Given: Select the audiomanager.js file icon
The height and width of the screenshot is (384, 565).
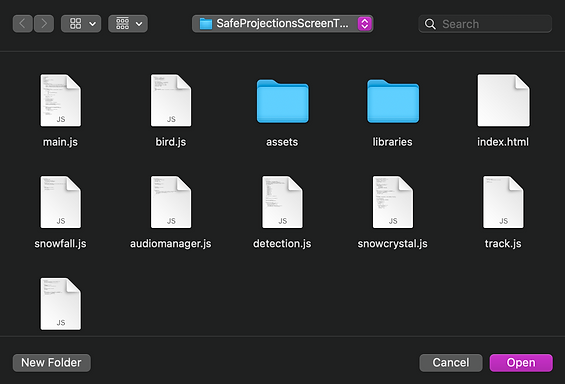Looking at the screenshot, I should pos(171,202).
